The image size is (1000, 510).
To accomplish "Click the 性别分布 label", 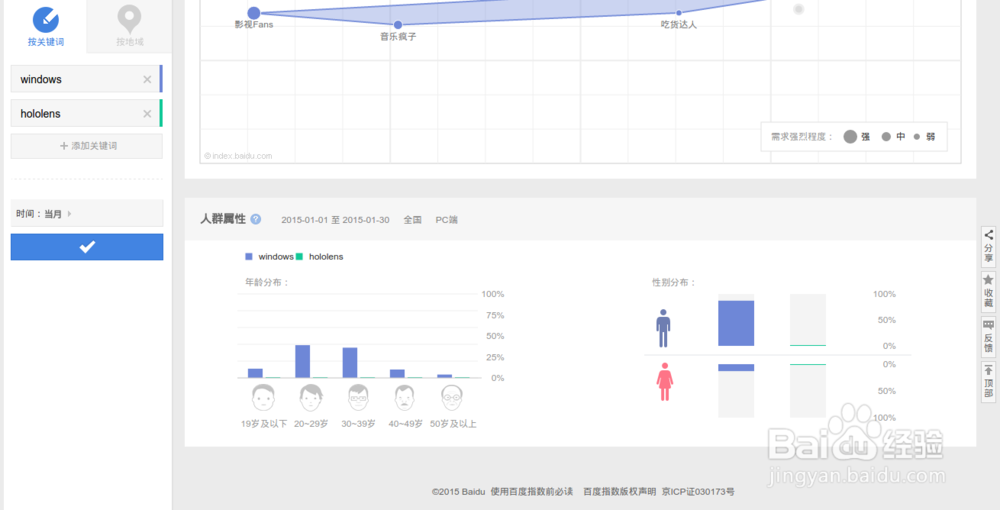I will coord(673,282).
